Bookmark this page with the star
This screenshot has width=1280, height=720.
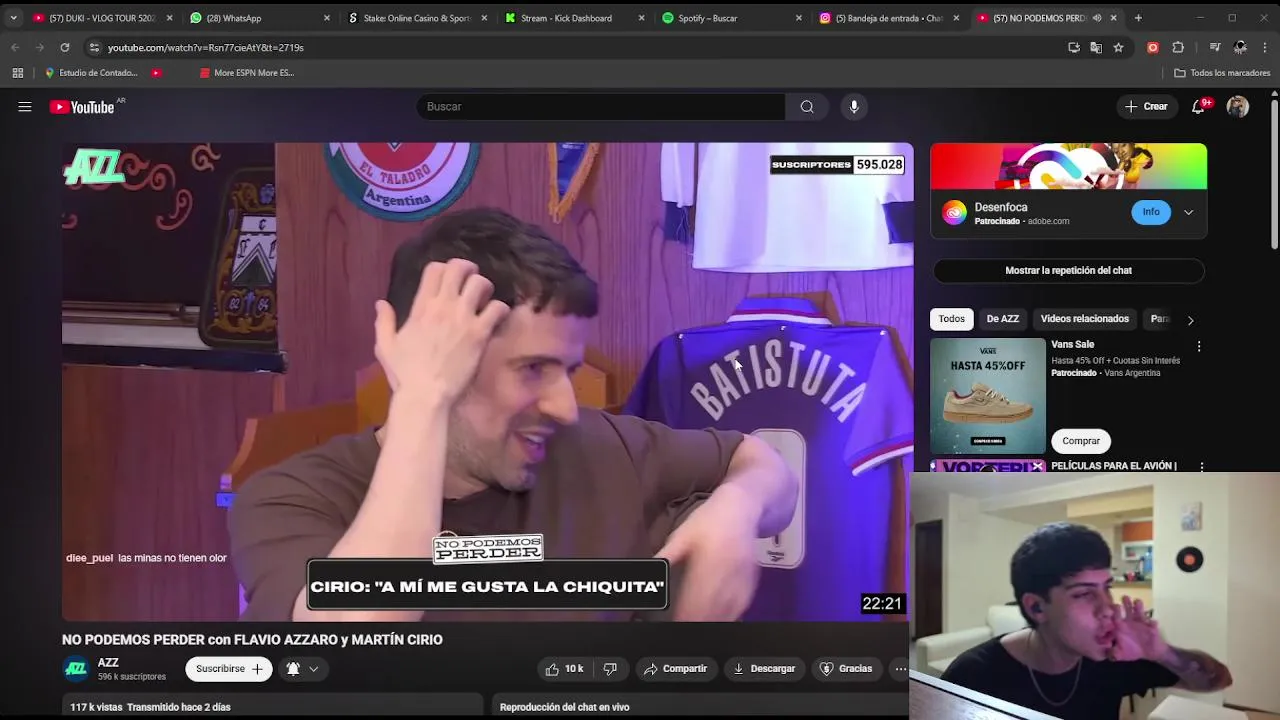(x=1118, y=47)
